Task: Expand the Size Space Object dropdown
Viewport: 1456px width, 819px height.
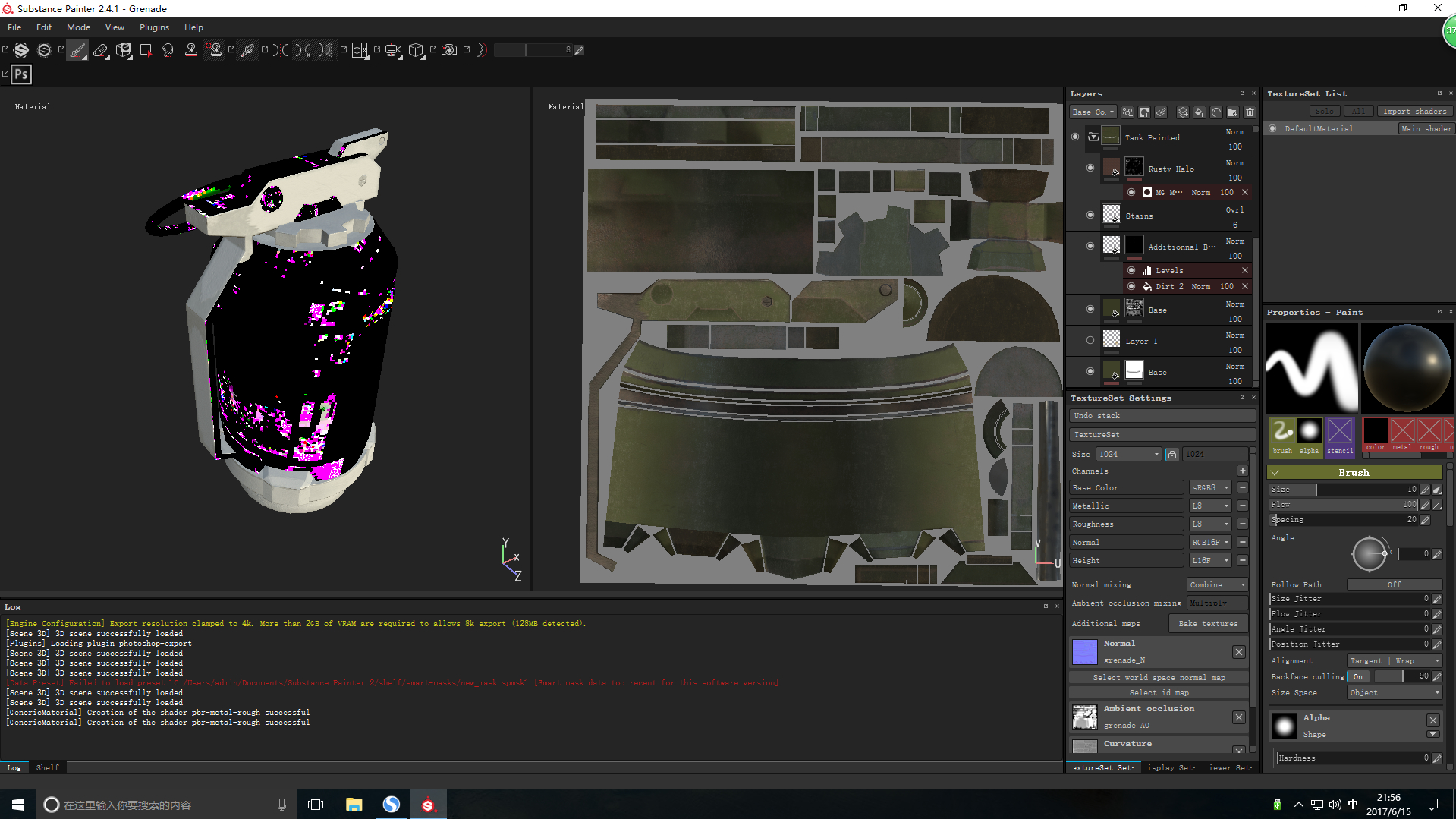Action: 1395,692
